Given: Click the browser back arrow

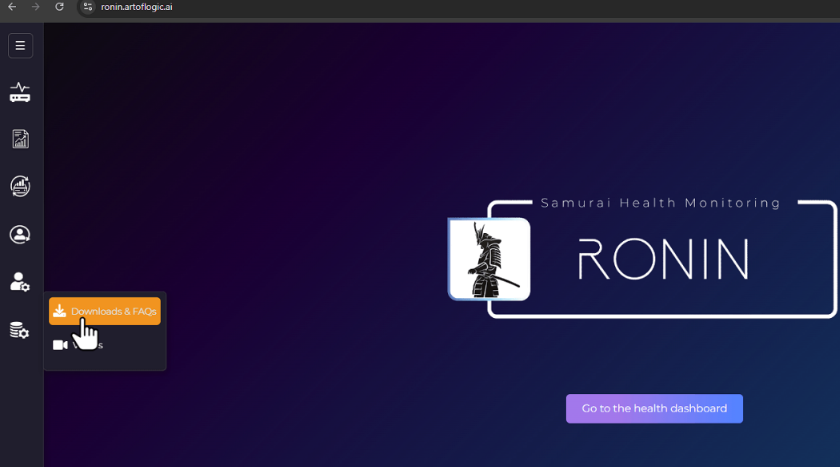Looking at the screenshot, I should tap(12, 7).
